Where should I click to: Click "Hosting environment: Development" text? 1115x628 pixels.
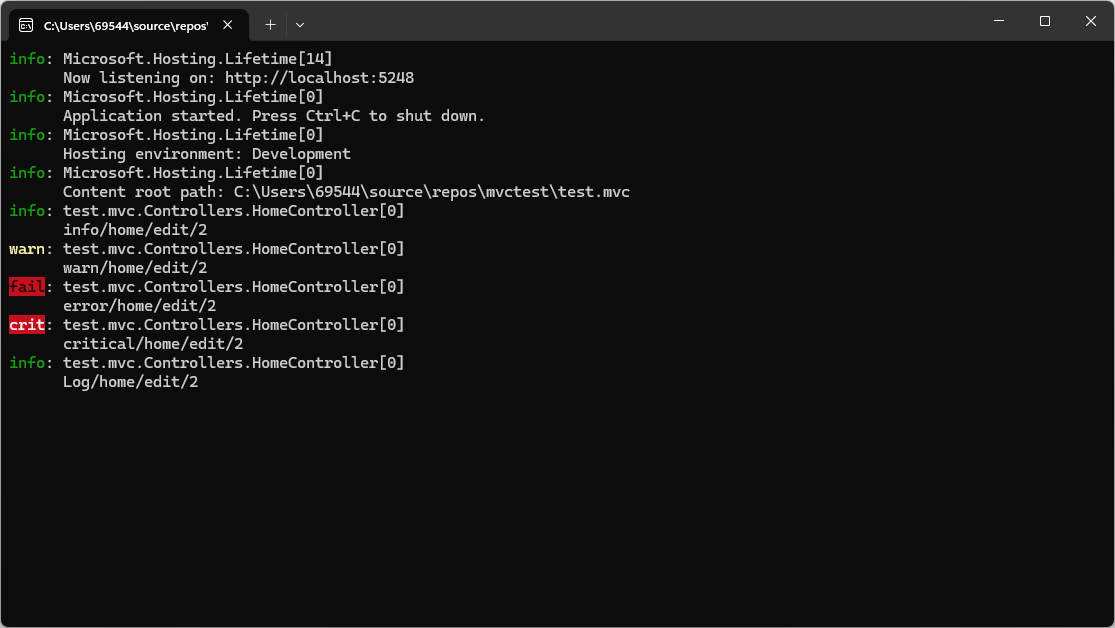coord(206,154)
